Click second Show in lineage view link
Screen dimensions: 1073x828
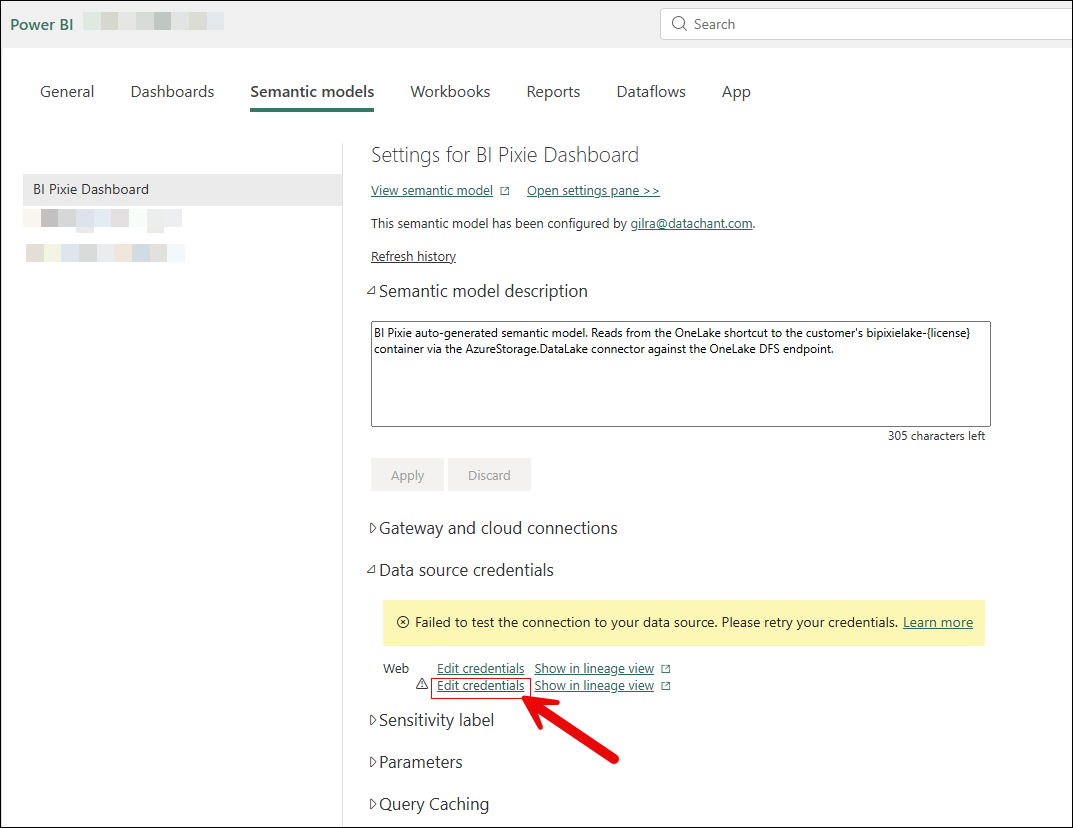coord(594,686)
